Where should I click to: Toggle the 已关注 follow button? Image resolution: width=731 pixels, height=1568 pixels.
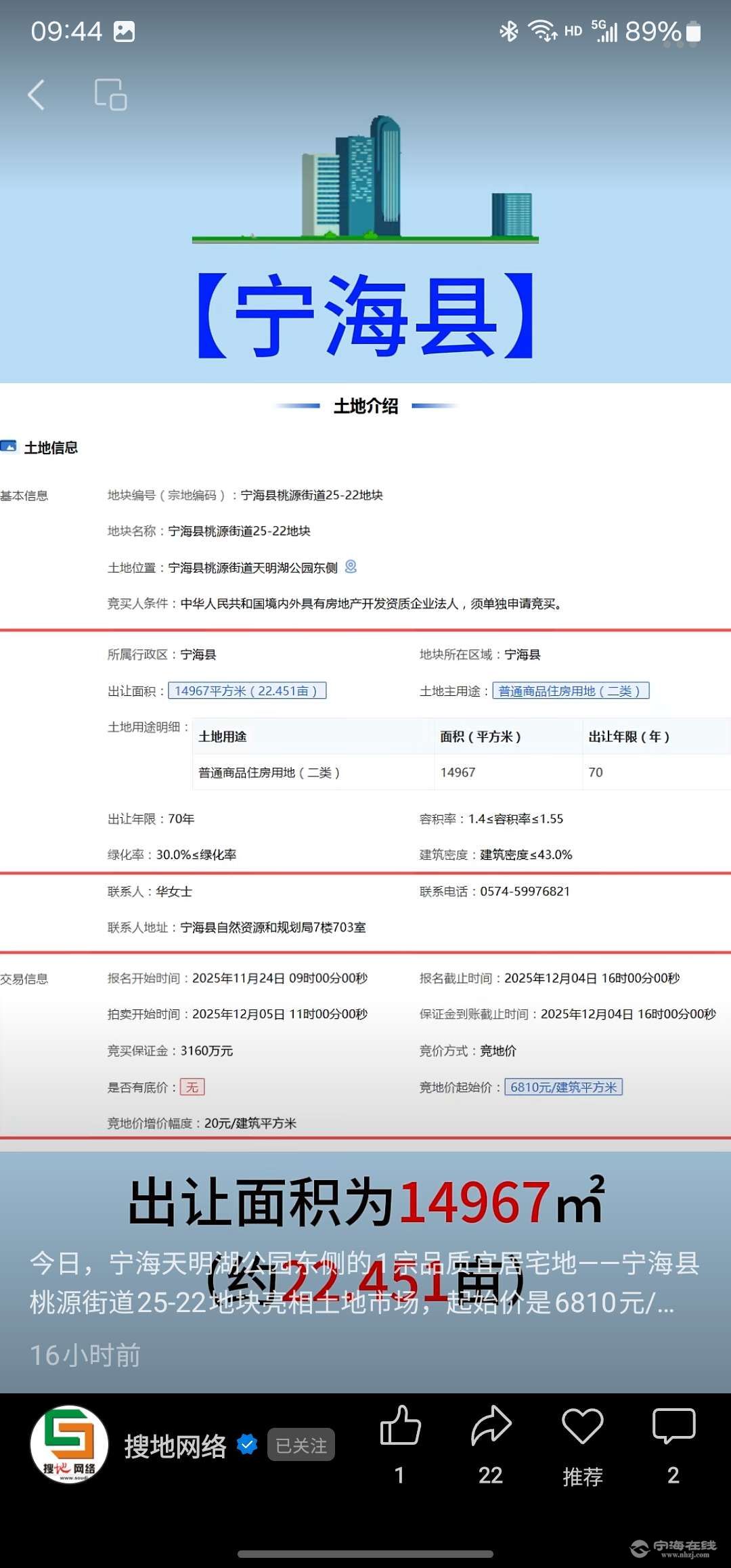click(x=301, y=1445)
